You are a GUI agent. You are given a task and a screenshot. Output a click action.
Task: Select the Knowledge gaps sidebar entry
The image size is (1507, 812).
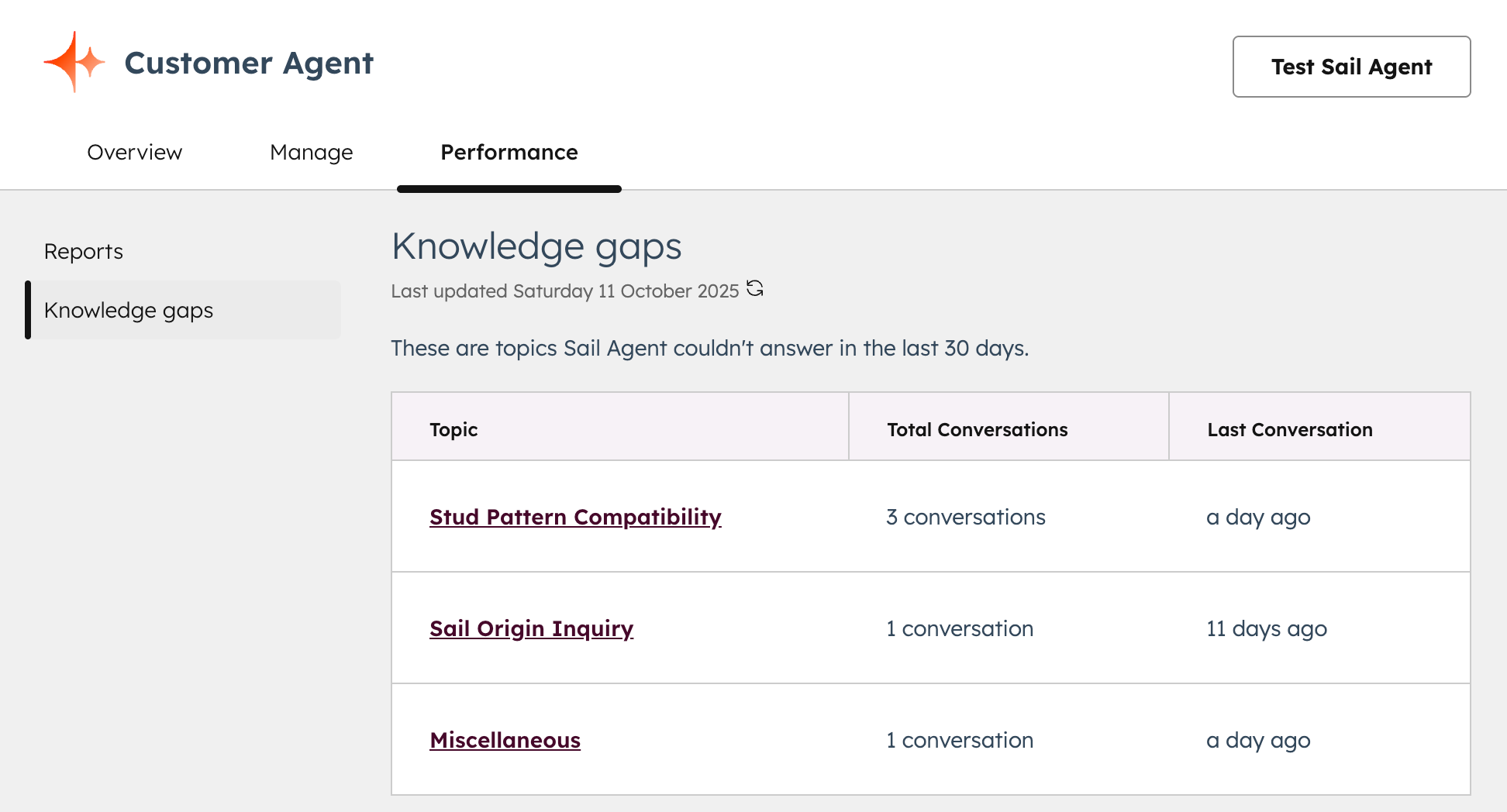pyautogui.click(x=129, y=310)
